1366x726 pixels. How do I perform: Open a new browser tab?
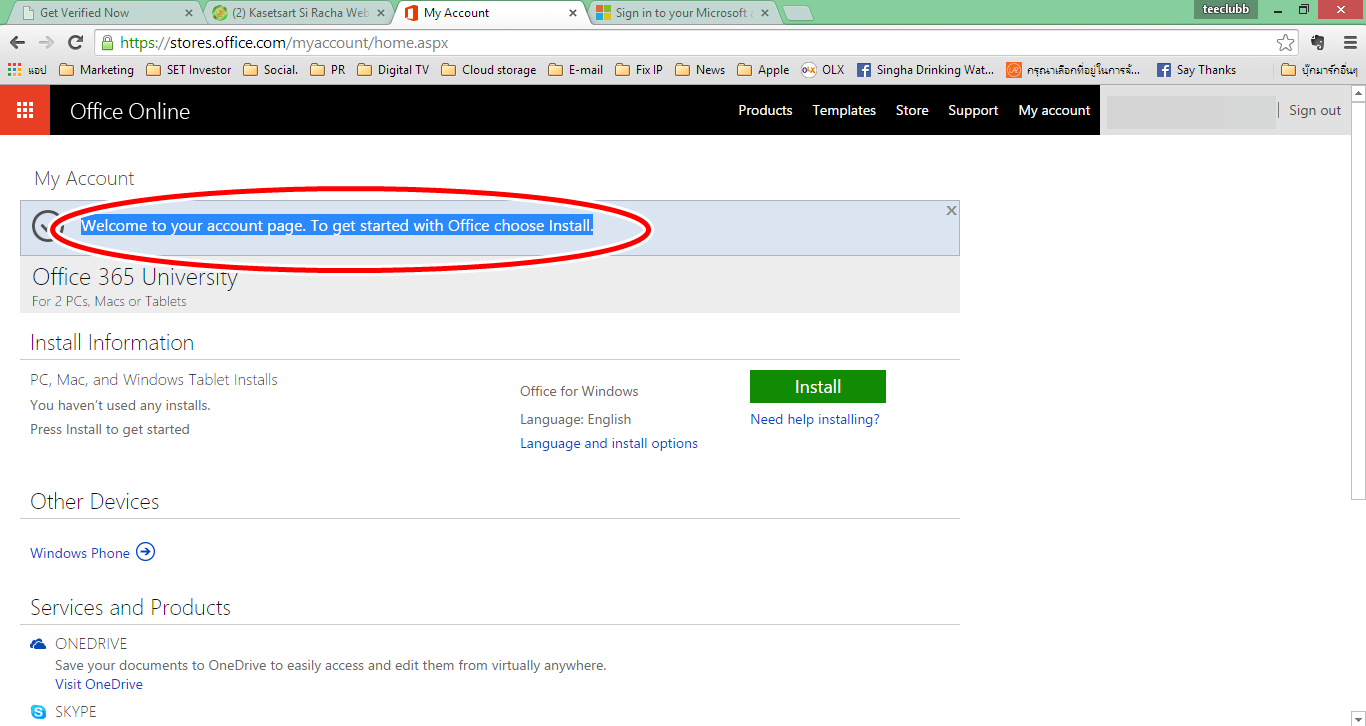(x=797, y=13)
